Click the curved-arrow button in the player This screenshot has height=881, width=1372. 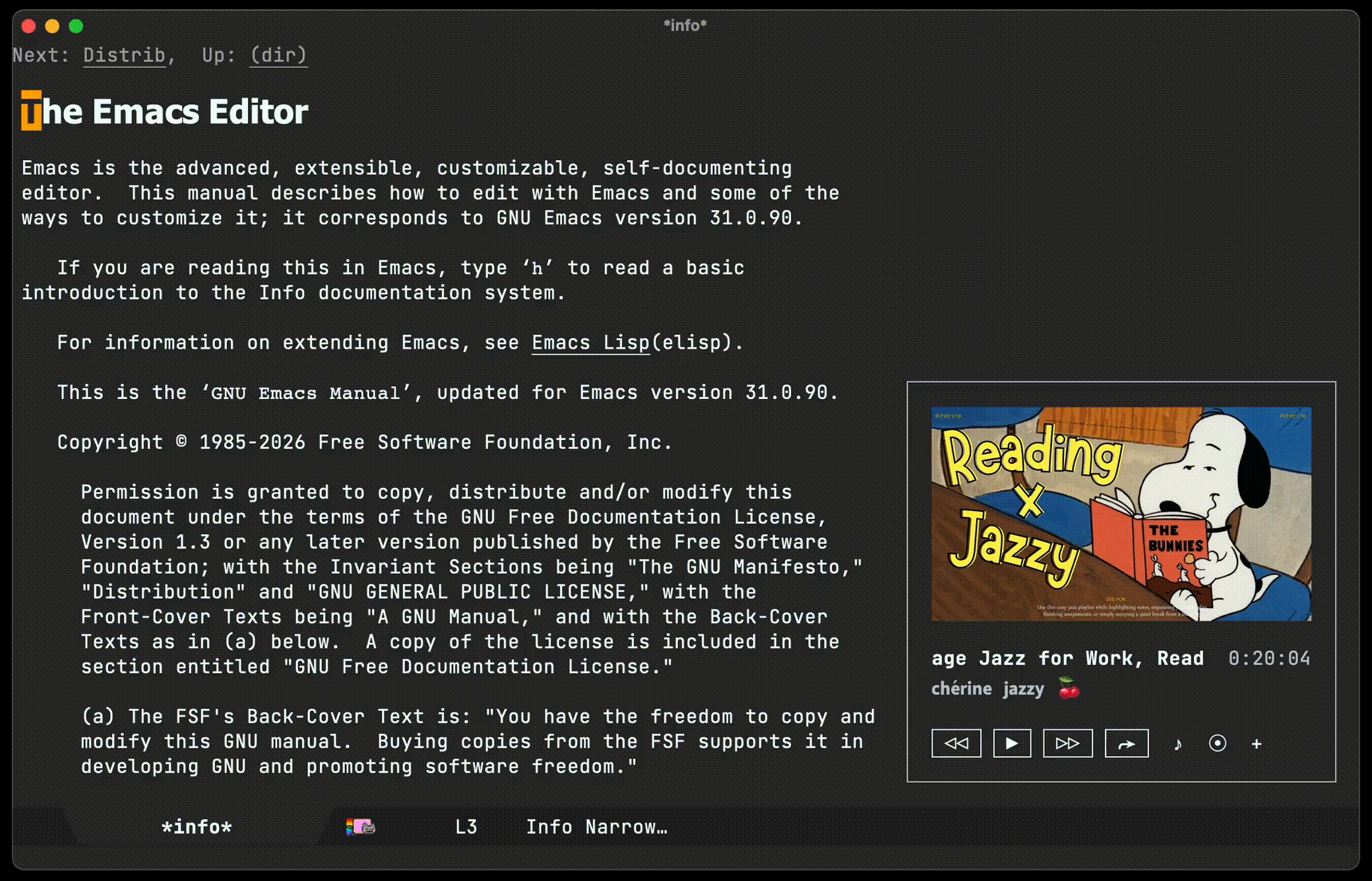tap(1127, 743)
